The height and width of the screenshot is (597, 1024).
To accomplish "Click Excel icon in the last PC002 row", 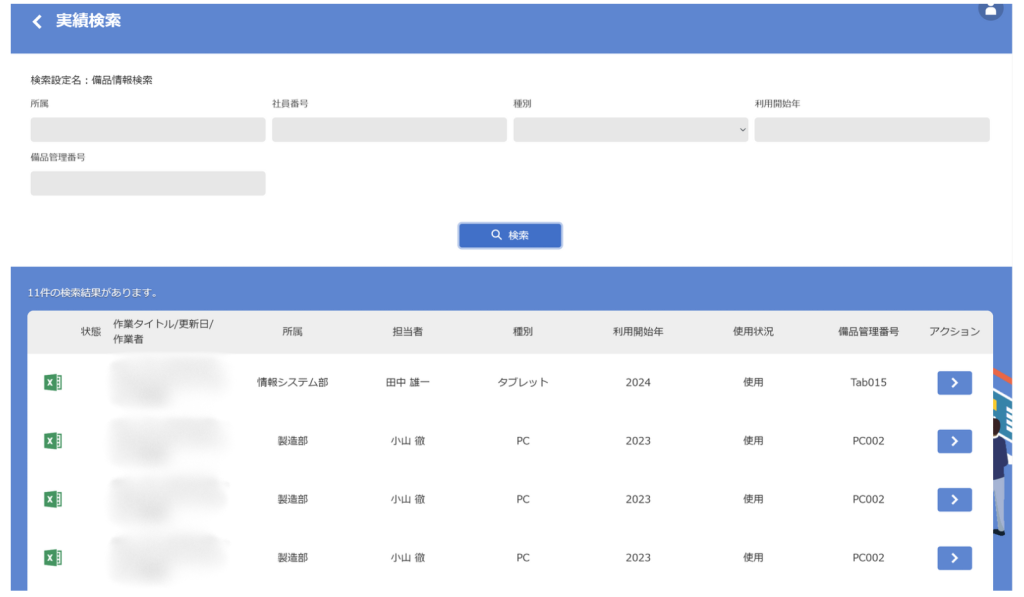I will point(53,558).
